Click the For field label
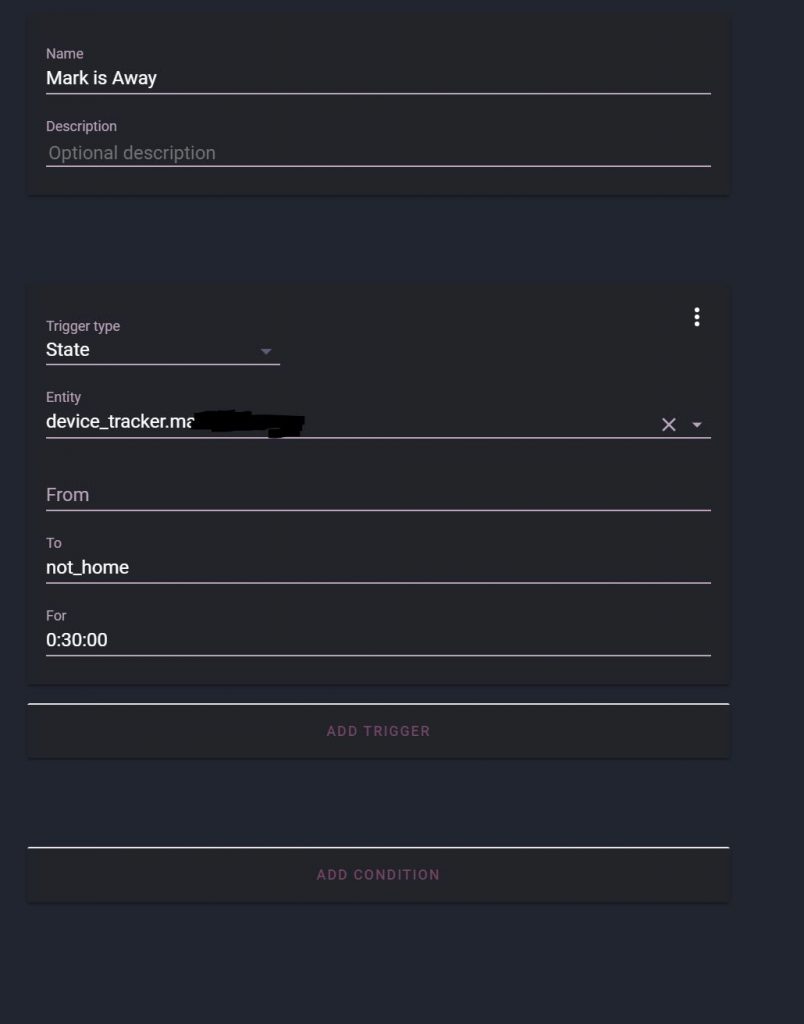The height and width of the screenshot is (1024, 804). coord(56,616)
